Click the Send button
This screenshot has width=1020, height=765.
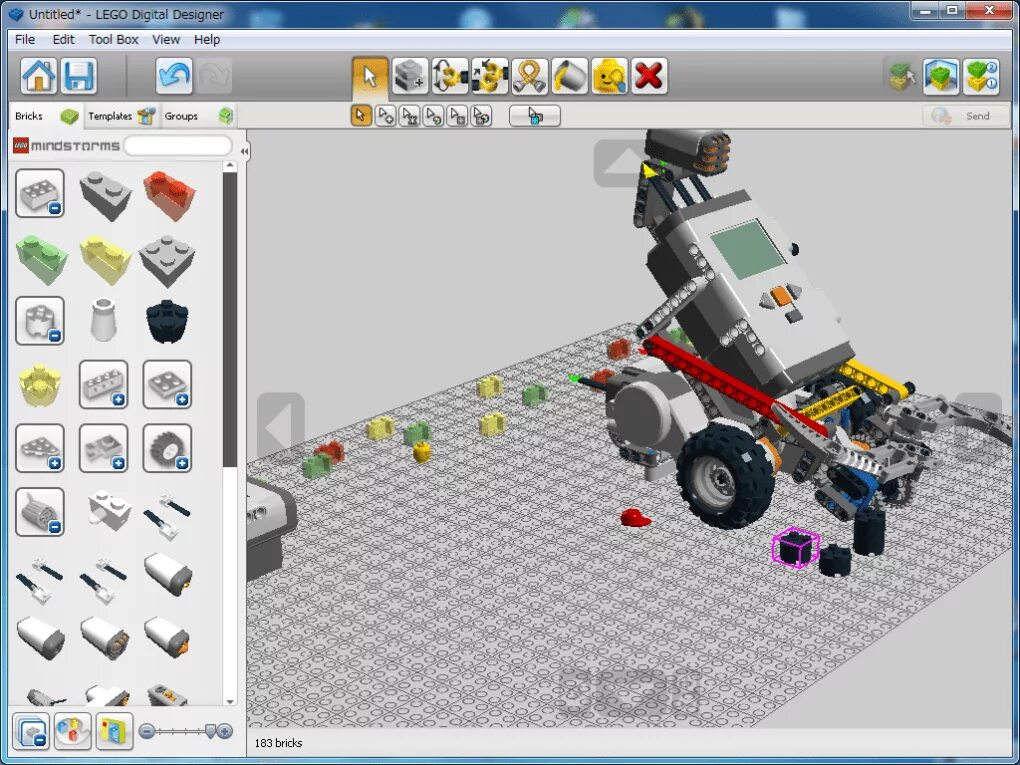[965, 116]
